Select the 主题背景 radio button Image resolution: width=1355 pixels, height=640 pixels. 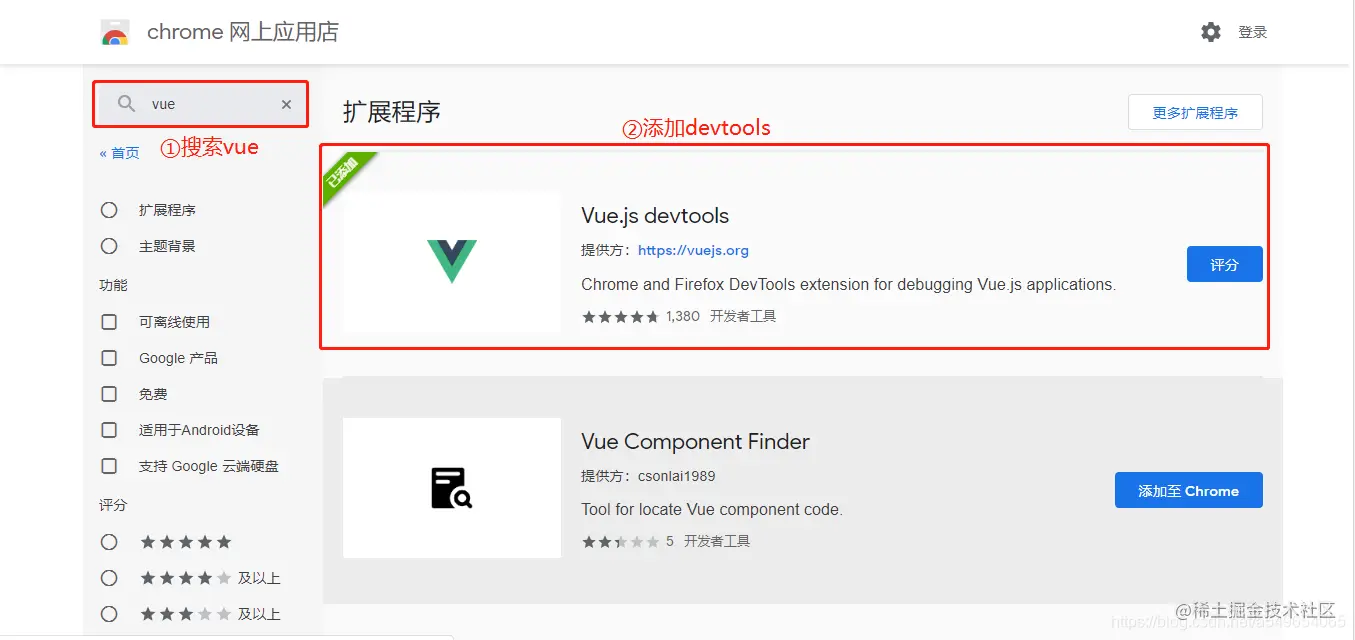tap(109, 246)
